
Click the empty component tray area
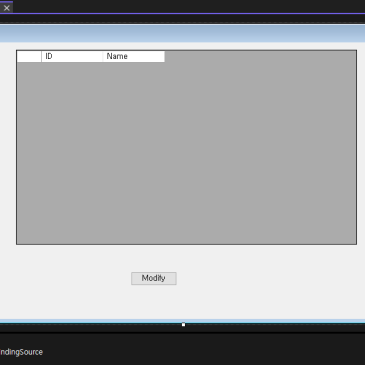point(200,350)
